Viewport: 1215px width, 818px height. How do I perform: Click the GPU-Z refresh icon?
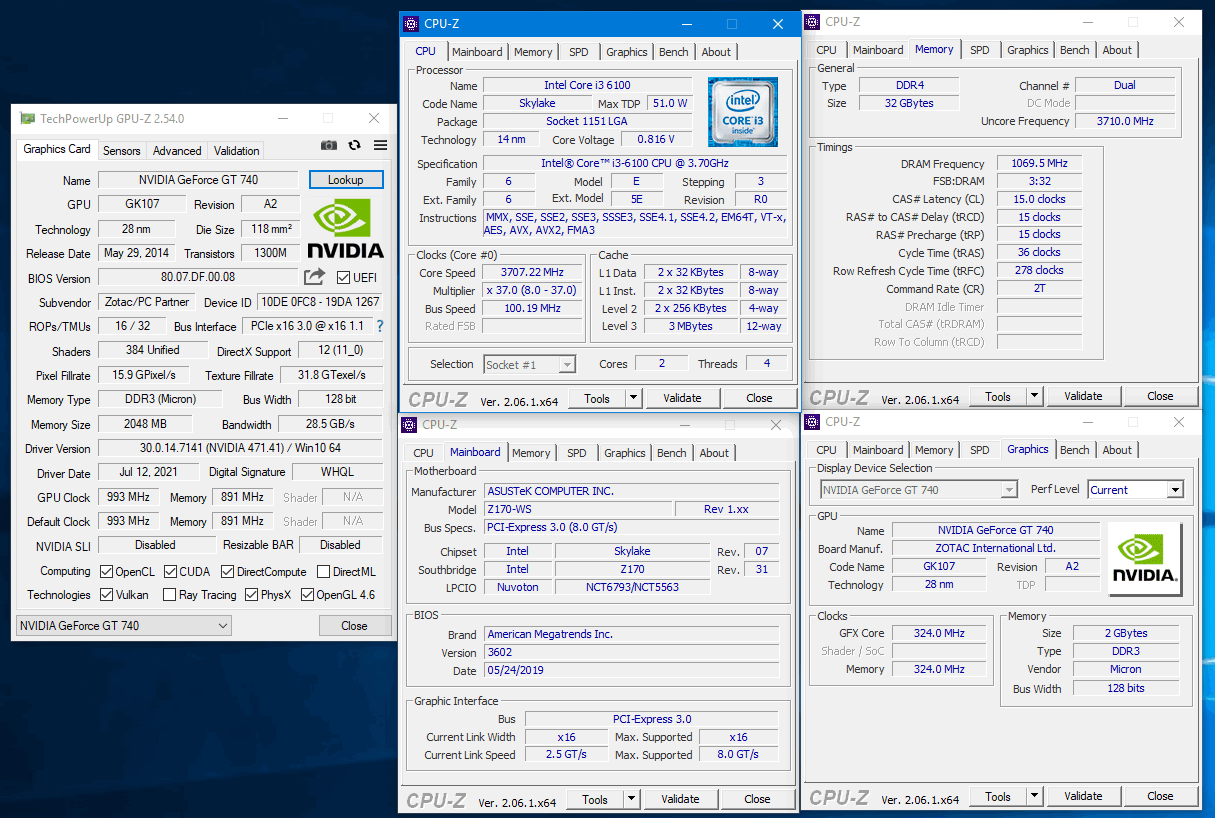pos(354,145)
